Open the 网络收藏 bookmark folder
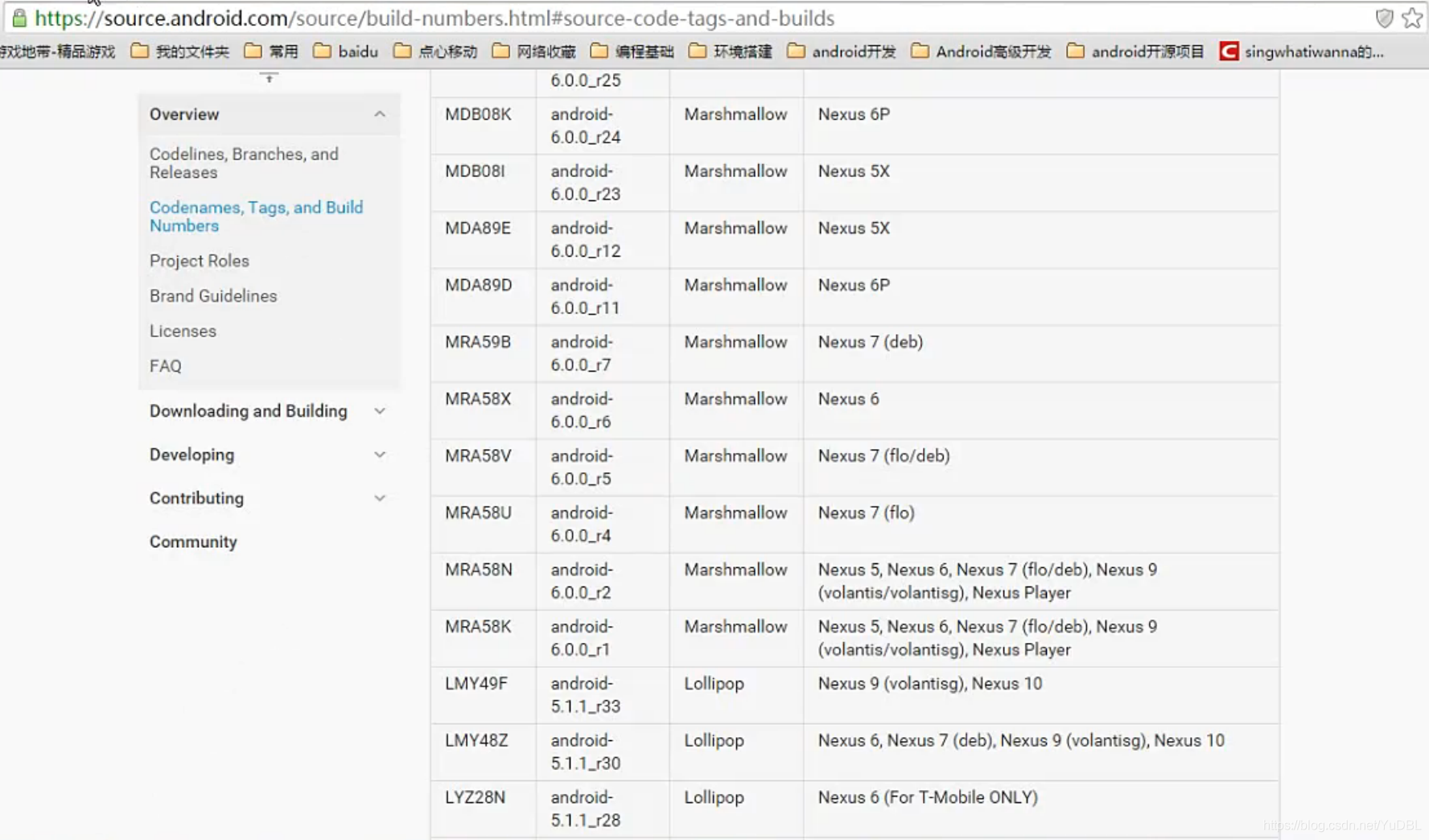The height and width of the screenshot is (840, 1429). tap(534, 51)
